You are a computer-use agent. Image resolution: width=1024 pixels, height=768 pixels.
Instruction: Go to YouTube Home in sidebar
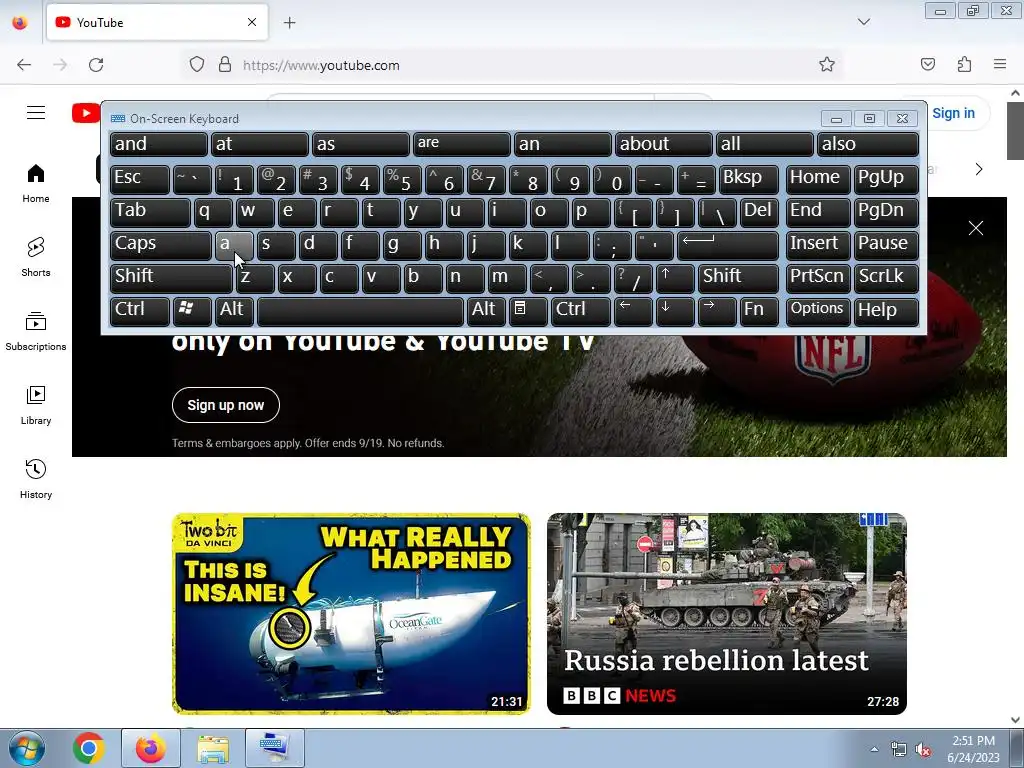coord(36,184)
